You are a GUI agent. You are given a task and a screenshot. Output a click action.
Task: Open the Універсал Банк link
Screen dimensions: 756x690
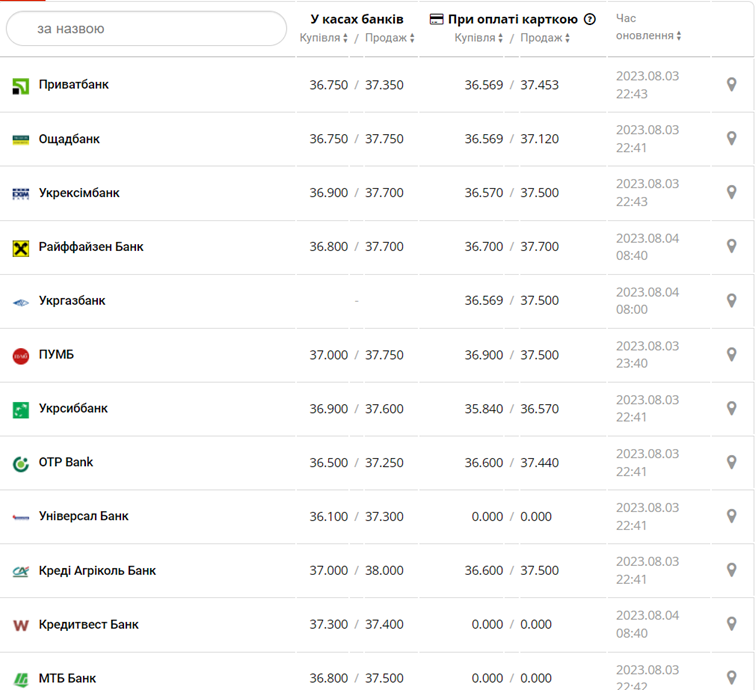tap(83, 517)
